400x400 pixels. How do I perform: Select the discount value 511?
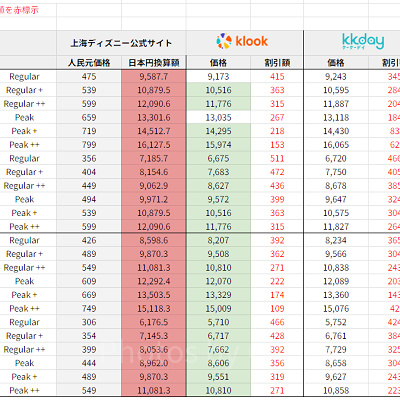[277, 159]
